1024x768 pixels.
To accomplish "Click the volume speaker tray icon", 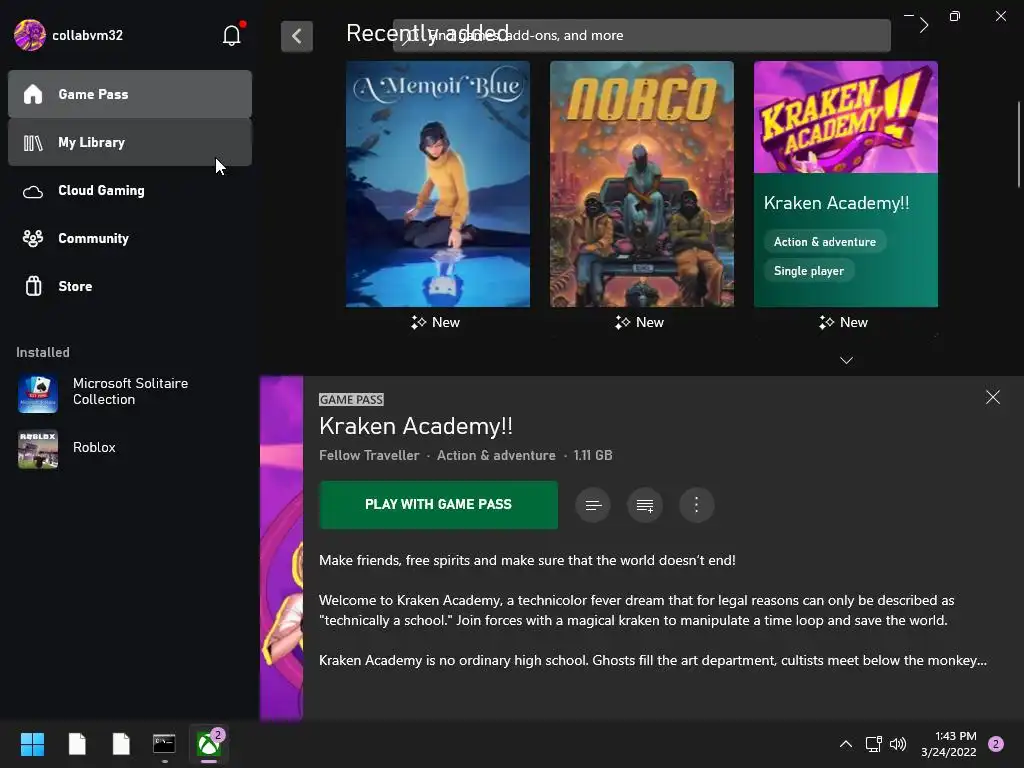I will [x=898, y=744].
